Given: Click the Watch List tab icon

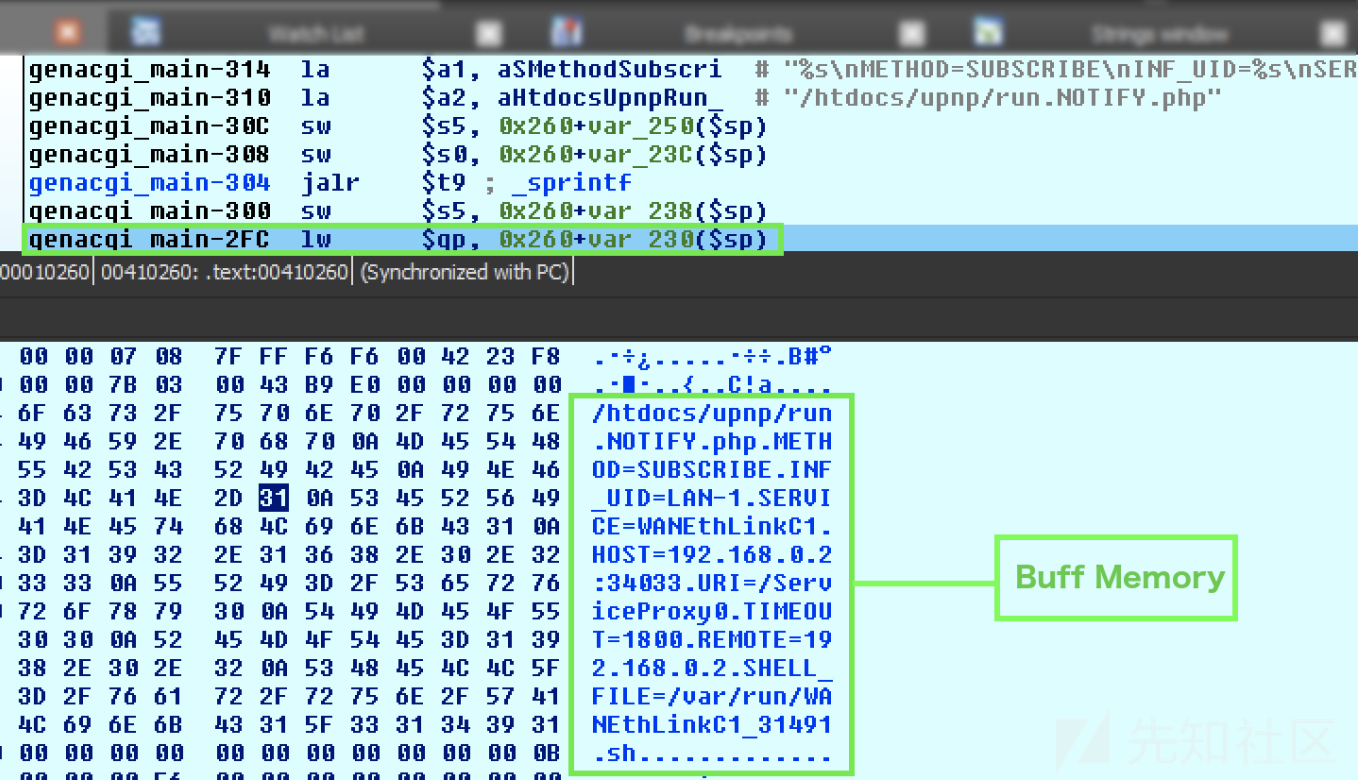Looking at the screenshot, I should (x=146, y=31).
